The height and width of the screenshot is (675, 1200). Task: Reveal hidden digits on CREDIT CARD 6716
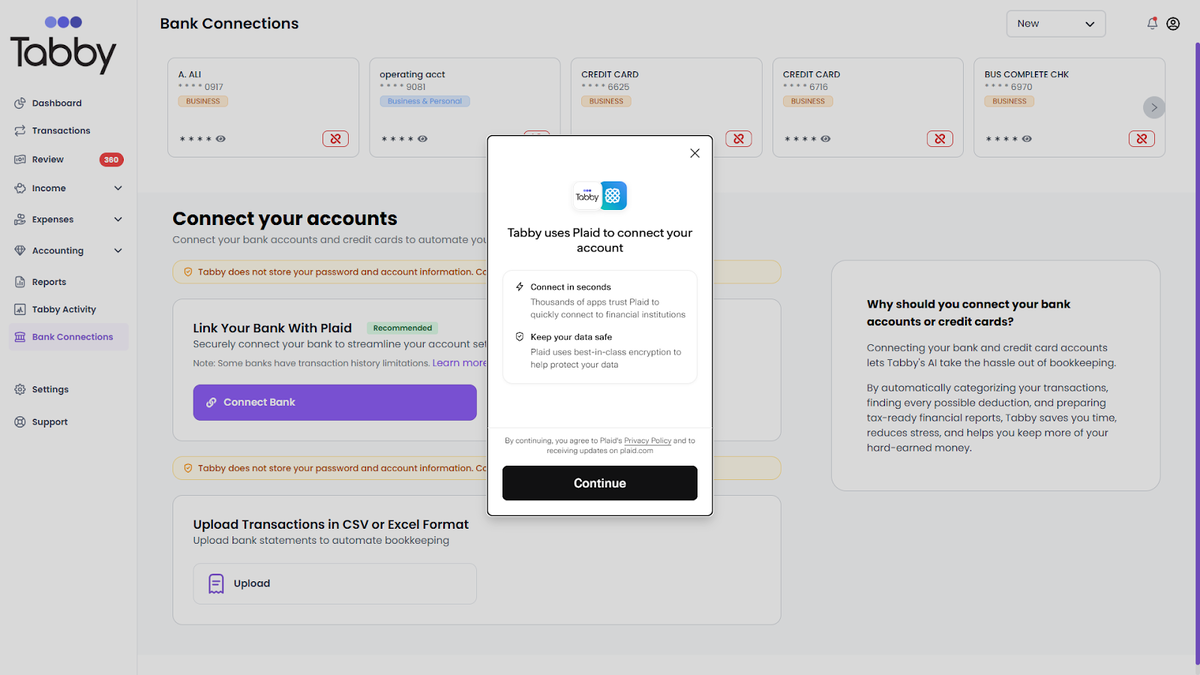coord(825,139)
